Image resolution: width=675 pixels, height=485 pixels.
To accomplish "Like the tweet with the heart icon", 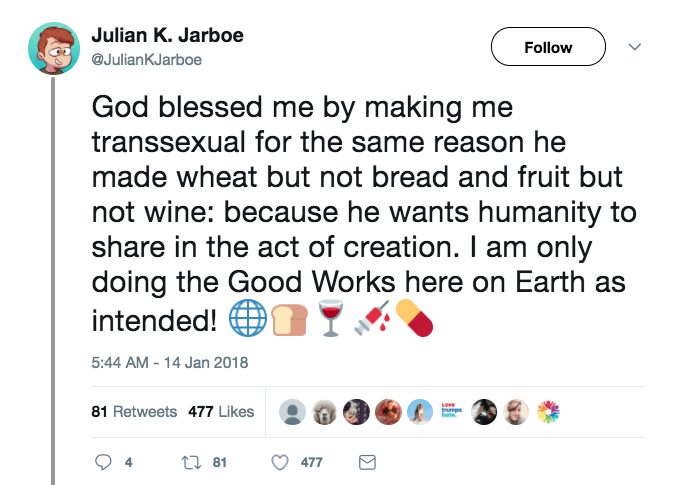I will pyautogui.click(x=281, y=462).
